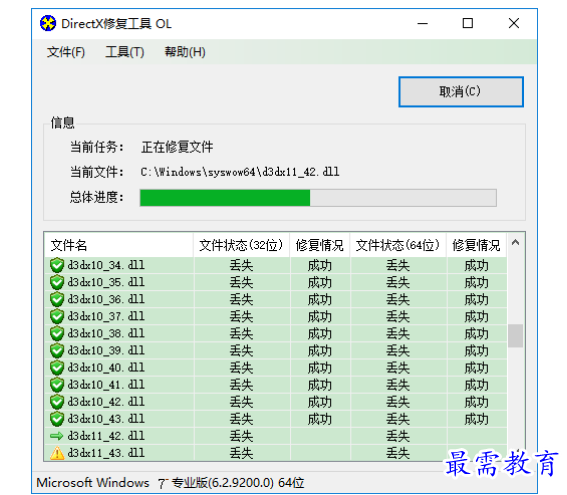Click the 64-bit 成功 result for d3dx10_43.dll

476,419
